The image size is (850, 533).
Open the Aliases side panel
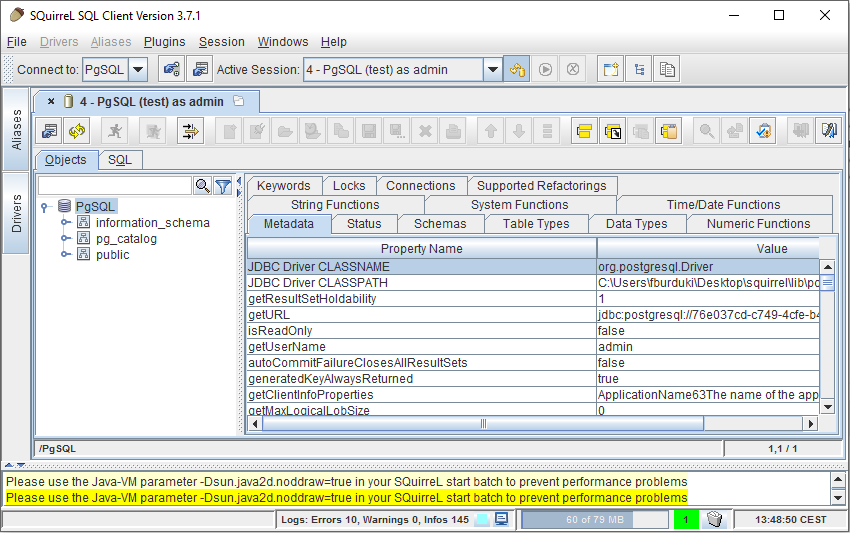point(16,129)
